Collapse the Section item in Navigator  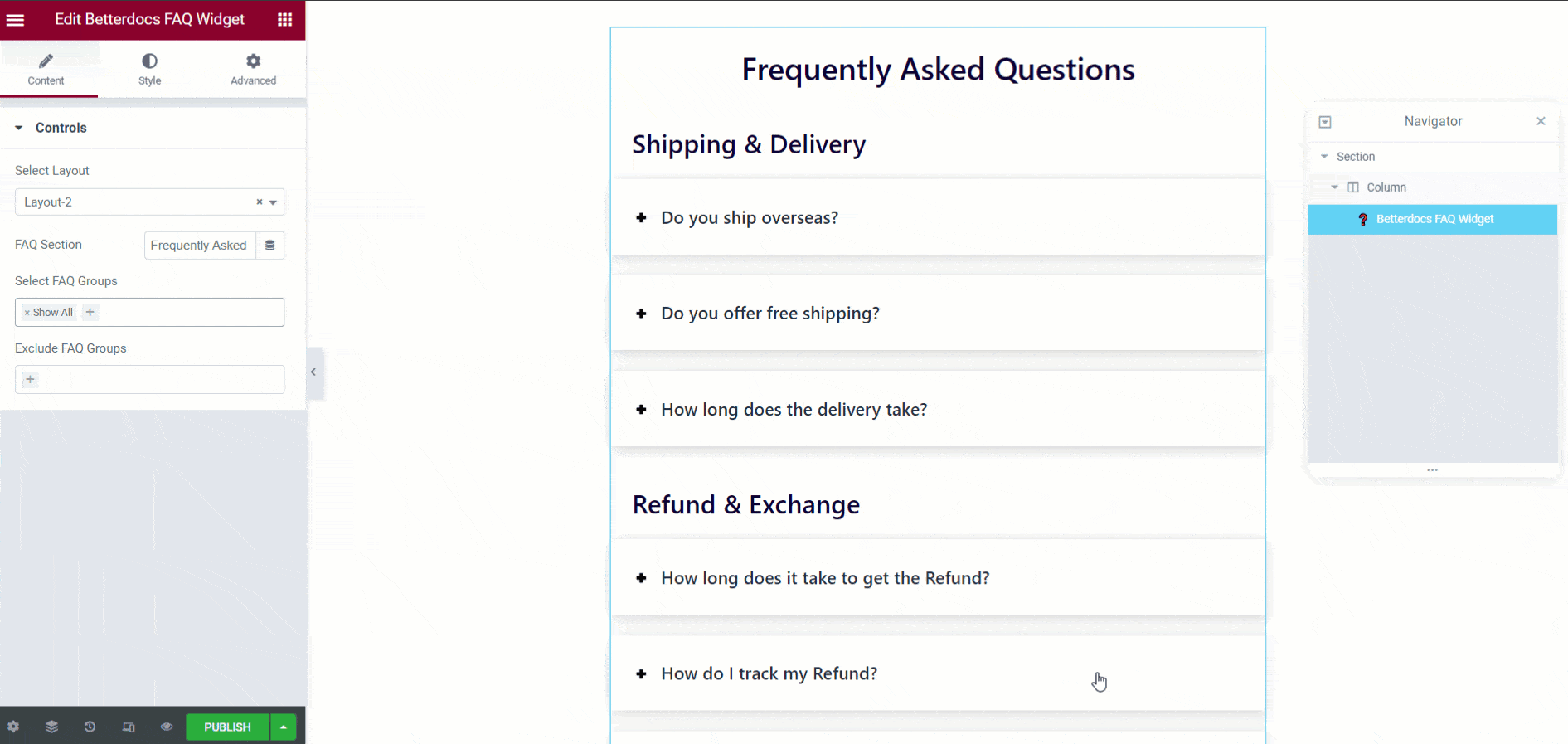coord(1324,156)
